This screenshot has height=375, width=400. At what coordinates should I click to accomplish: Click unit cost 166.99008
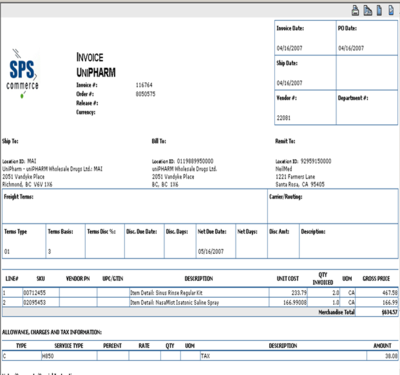pyautogui.click(x=295, y=302)
